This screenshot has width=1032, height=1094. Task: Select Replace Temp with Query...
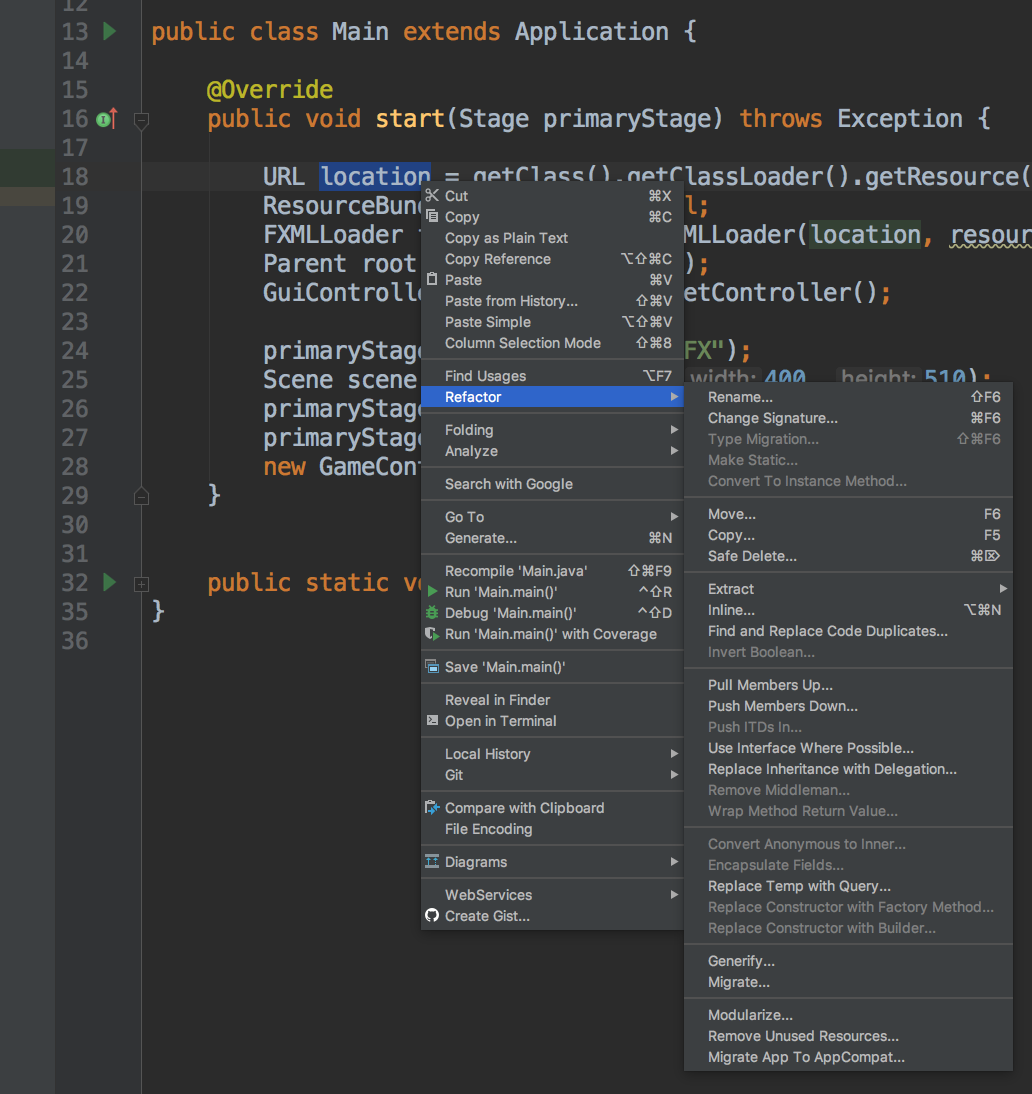click(848, 885)
